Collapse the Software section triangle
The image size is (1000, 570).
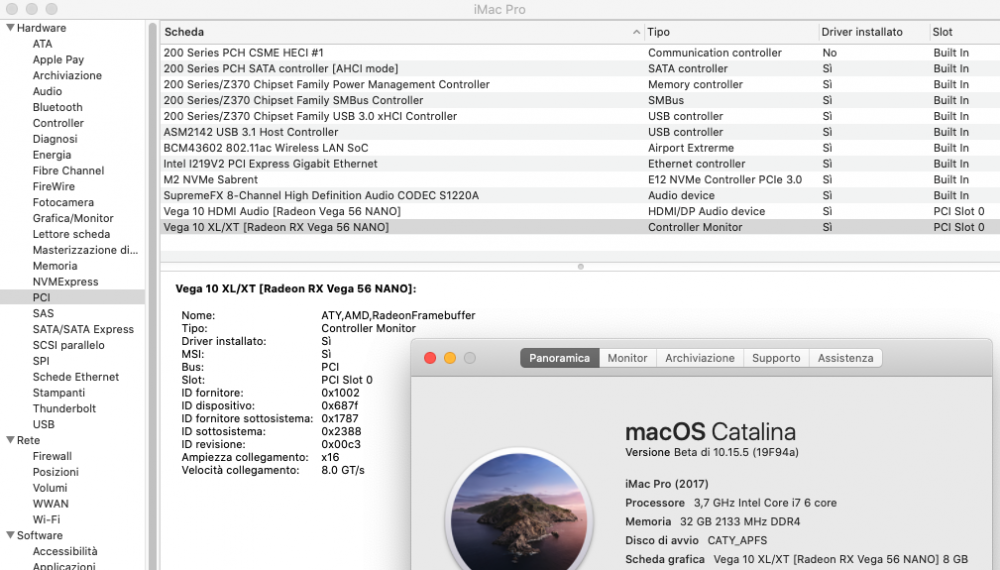point(10,535)
